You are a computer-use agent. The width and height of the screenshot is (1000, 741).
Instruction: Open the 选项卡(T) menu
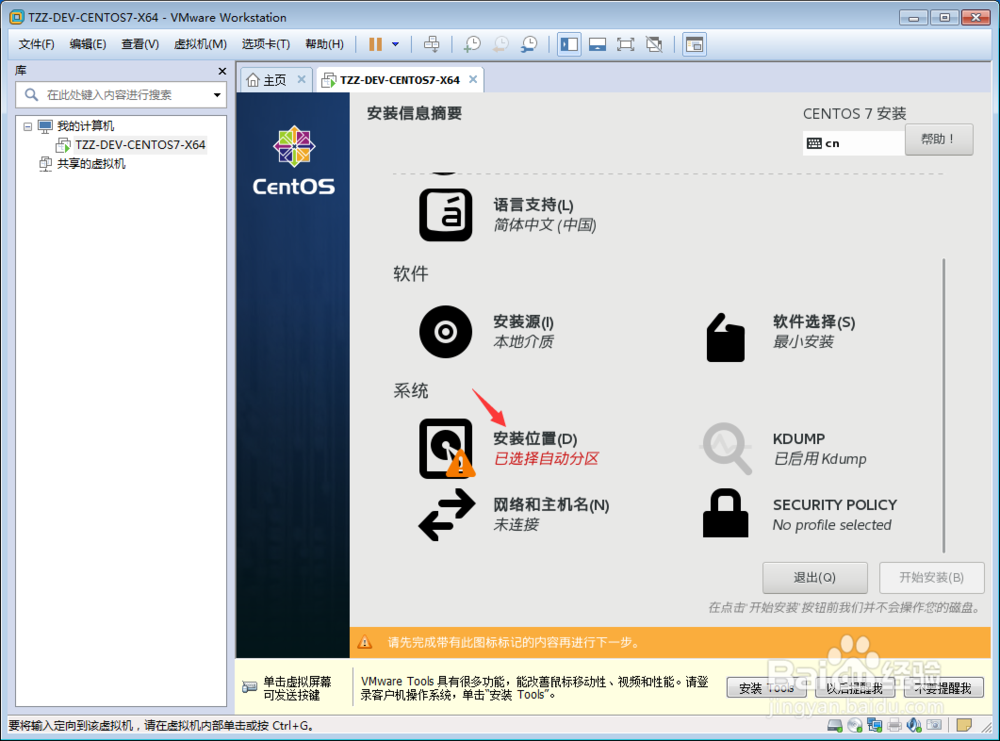(266, 44)
